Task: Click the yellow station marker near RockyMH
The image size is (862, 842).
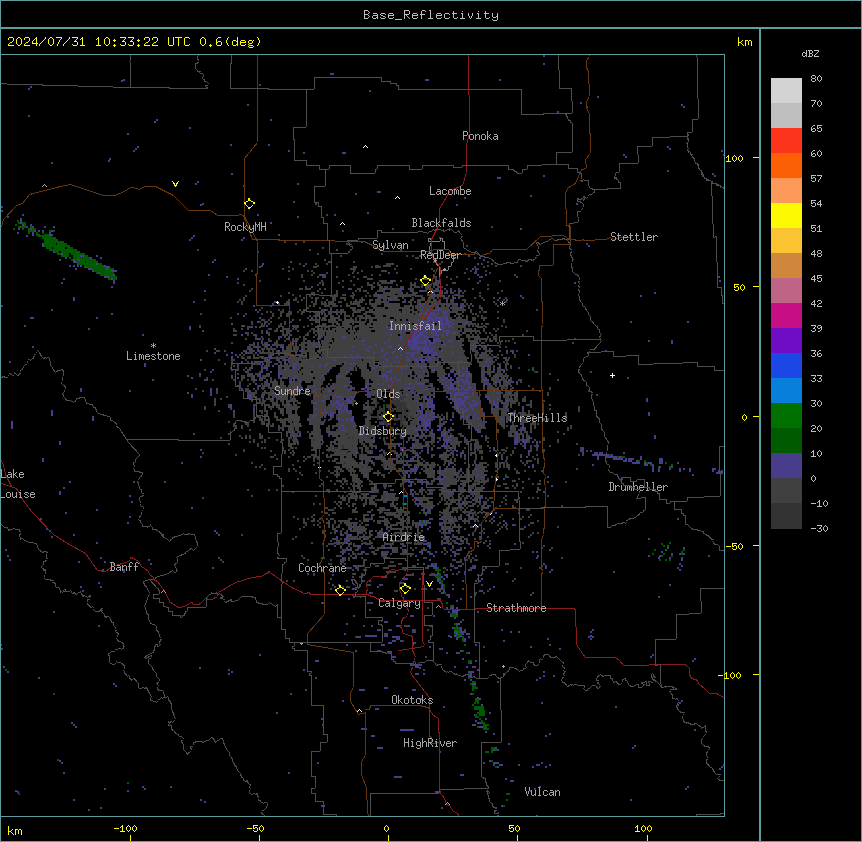Action: point(249,203)
